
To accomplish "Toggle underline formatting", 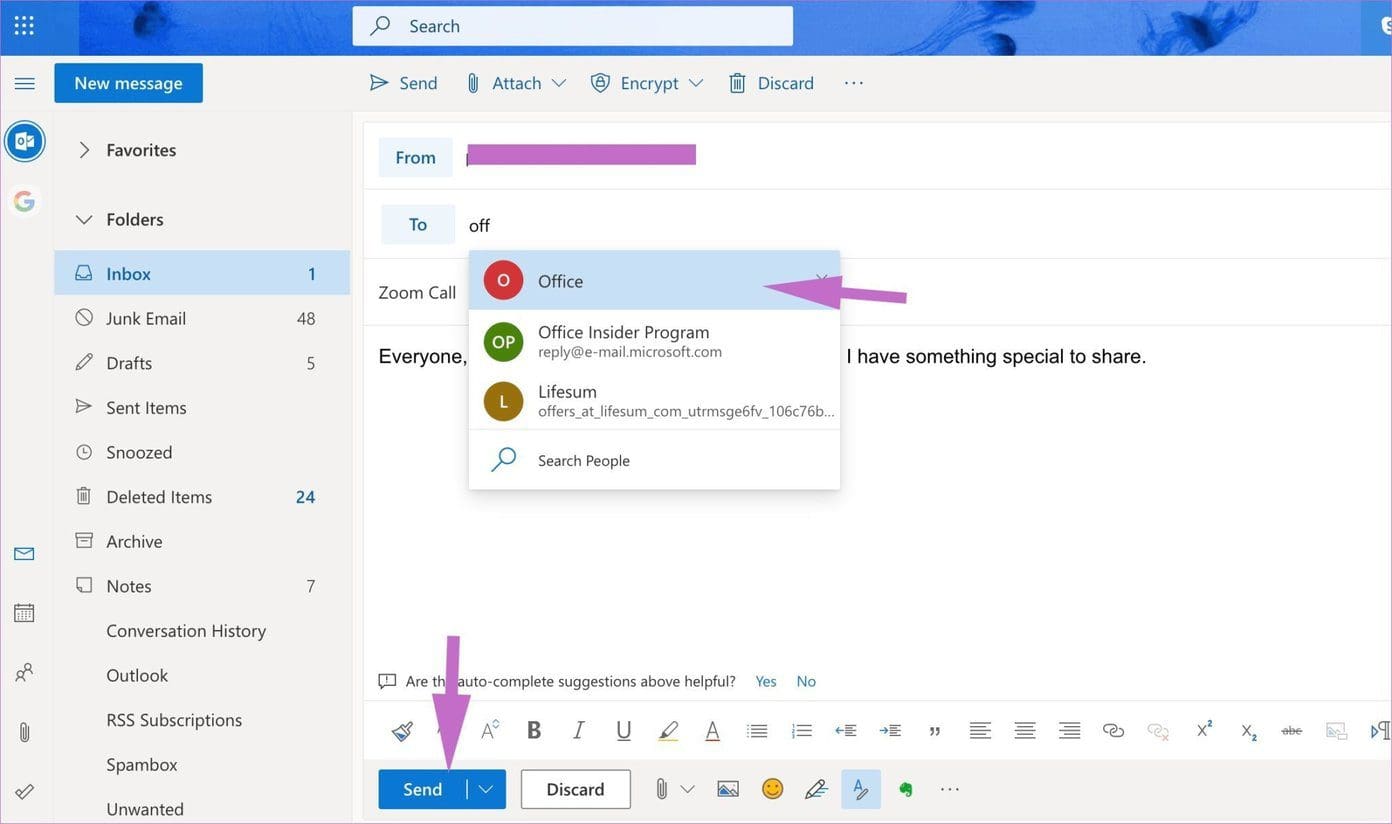I will point(623,731).
